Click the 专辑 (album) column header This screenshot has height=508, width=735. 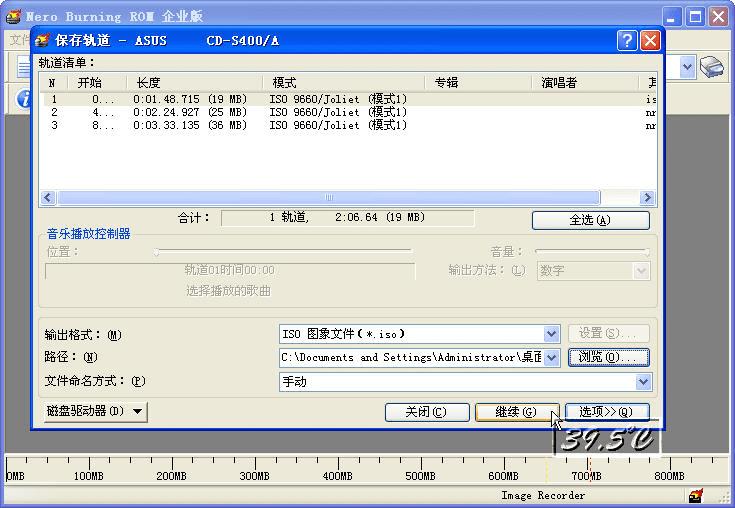(478, 83)
